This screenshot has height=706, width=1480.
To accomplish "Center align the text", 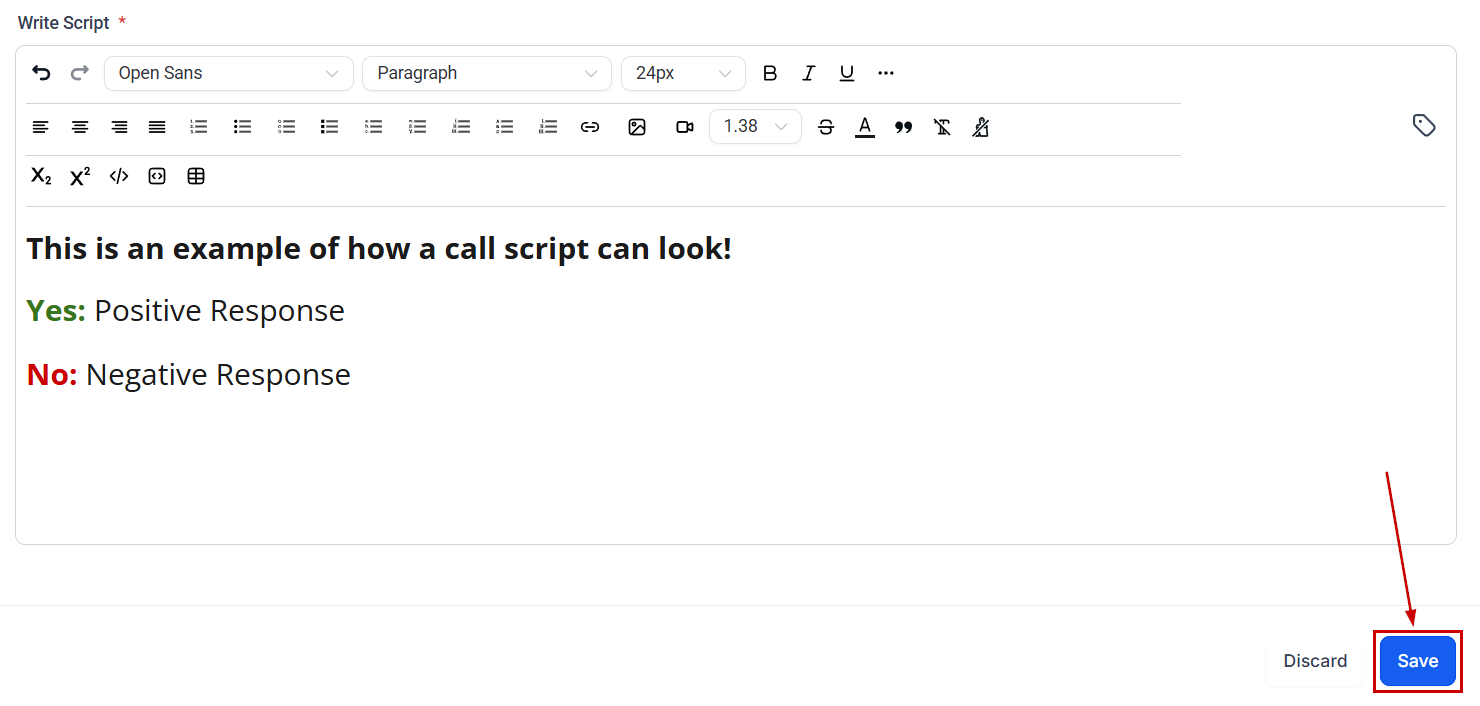I will pyautogui.click(x=80, y=127).
